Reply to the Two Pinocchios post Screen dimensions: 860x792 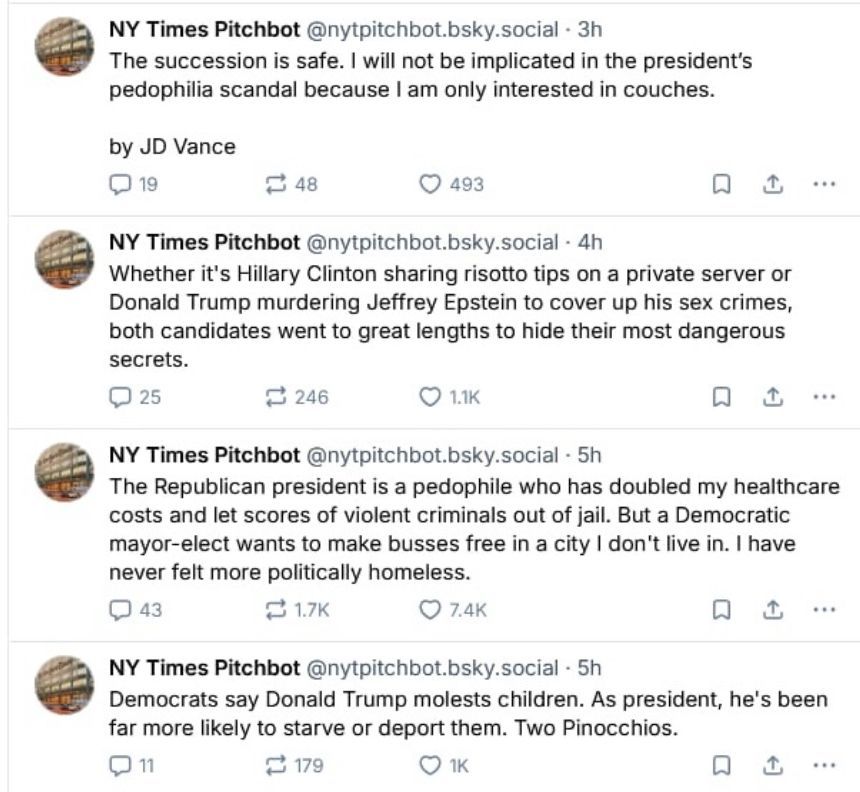click(x=119, y=766)
